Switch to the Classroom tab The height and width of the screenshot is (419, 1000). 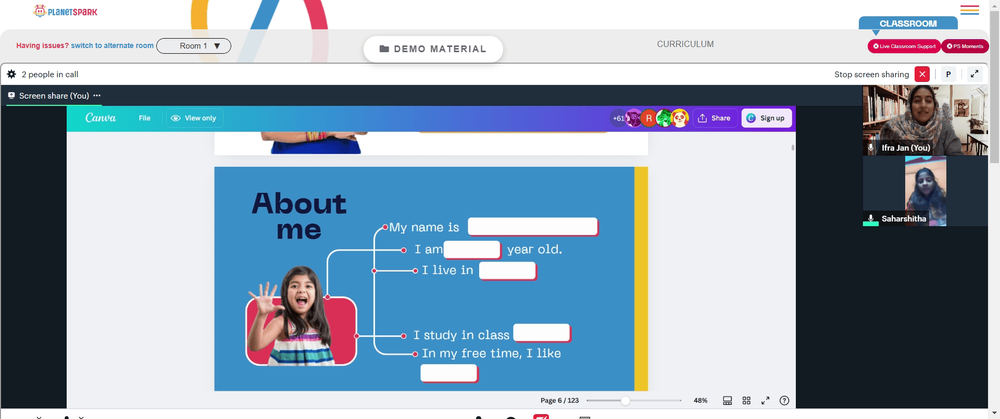tap(908, 24)
